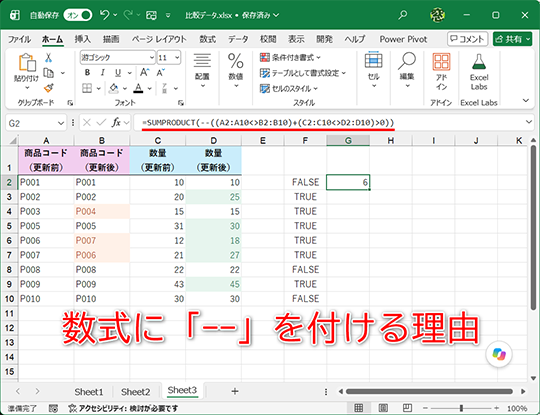Click the search magnifier in title bar
540x415 pixels.
(402, 15)
